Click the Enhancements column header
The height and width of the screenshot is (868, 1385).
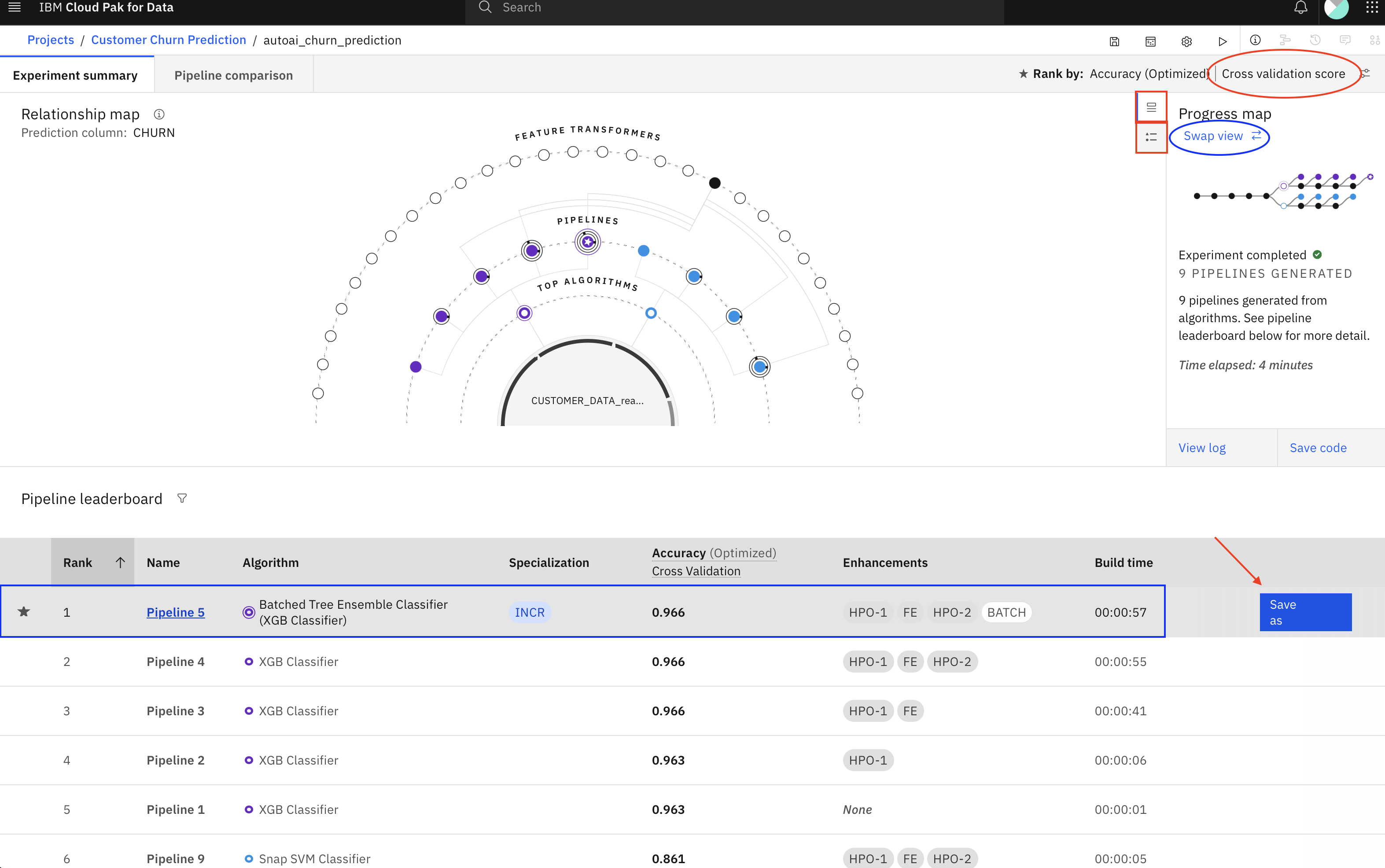(885, 563)
